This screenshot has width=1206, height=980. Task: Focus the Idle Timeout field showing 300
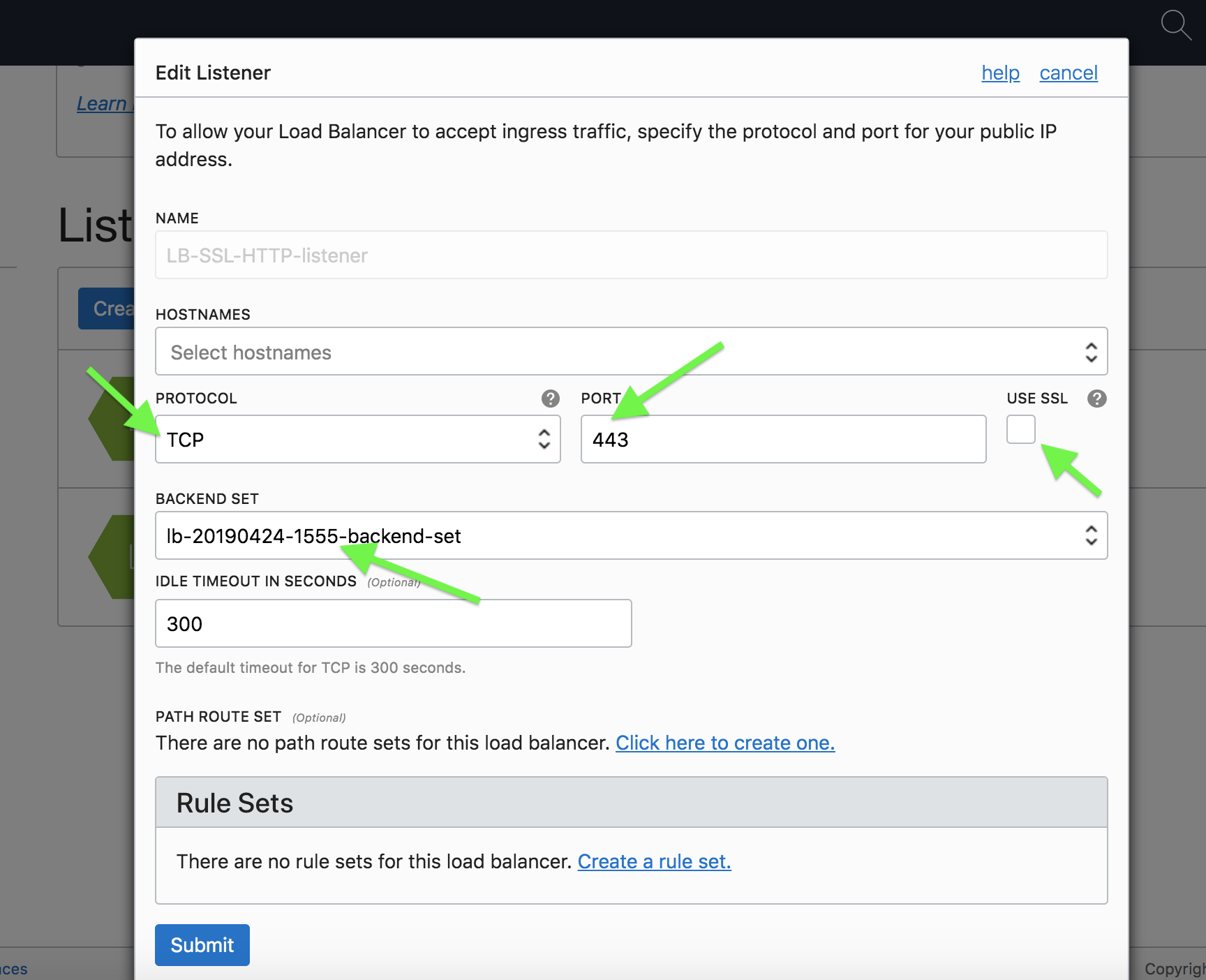(x=393, y=623)
